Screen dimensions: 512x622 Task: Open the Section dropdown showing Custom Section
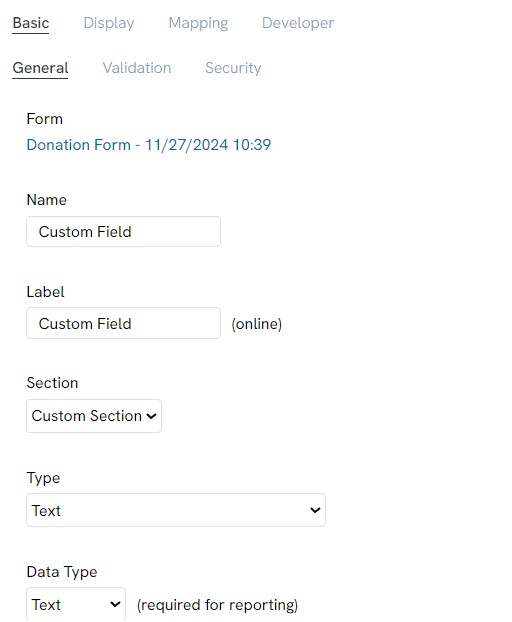click(94, 416)
